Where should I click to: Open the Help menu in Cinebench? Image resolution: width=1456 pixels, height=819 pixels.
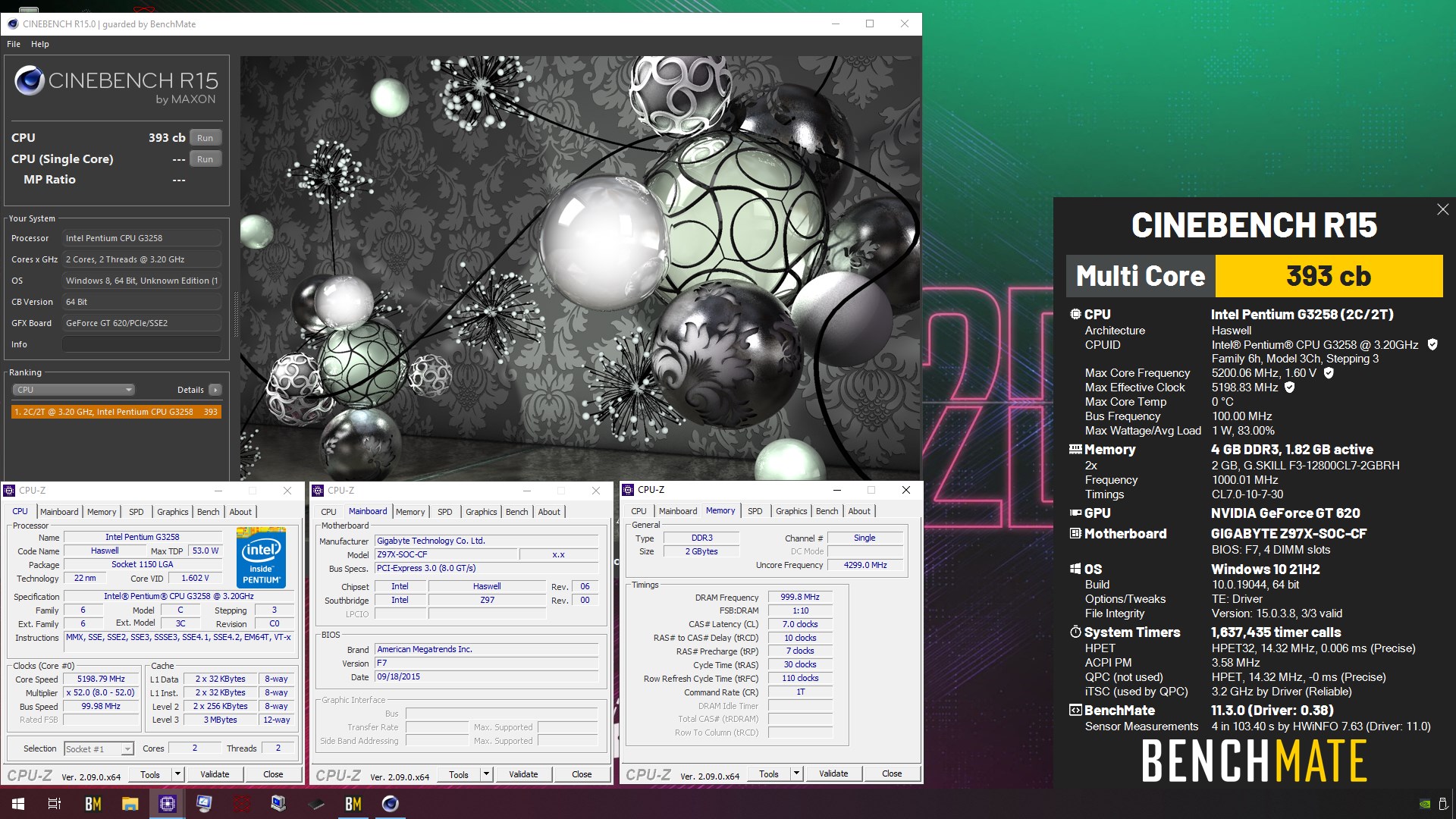(40, 44)
